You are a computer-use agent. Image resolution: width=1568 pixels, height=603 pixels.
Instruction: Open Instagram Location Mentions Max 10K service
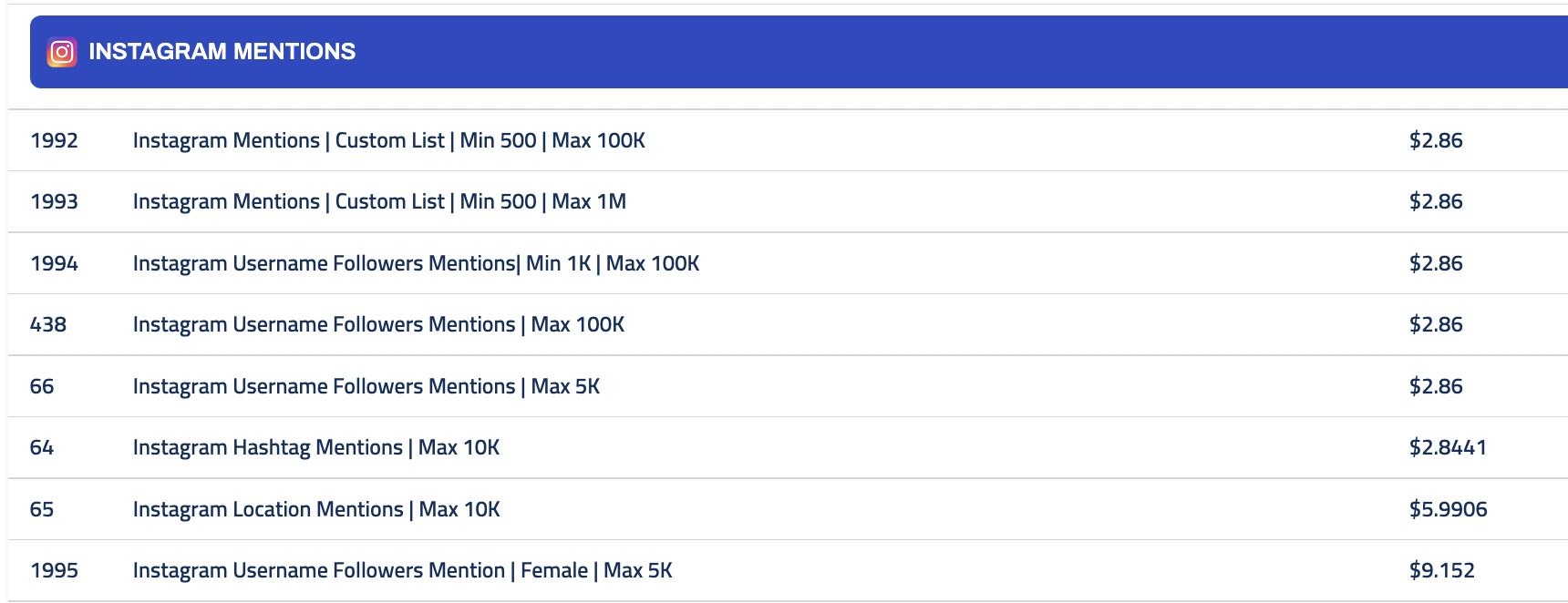[315, 509]
